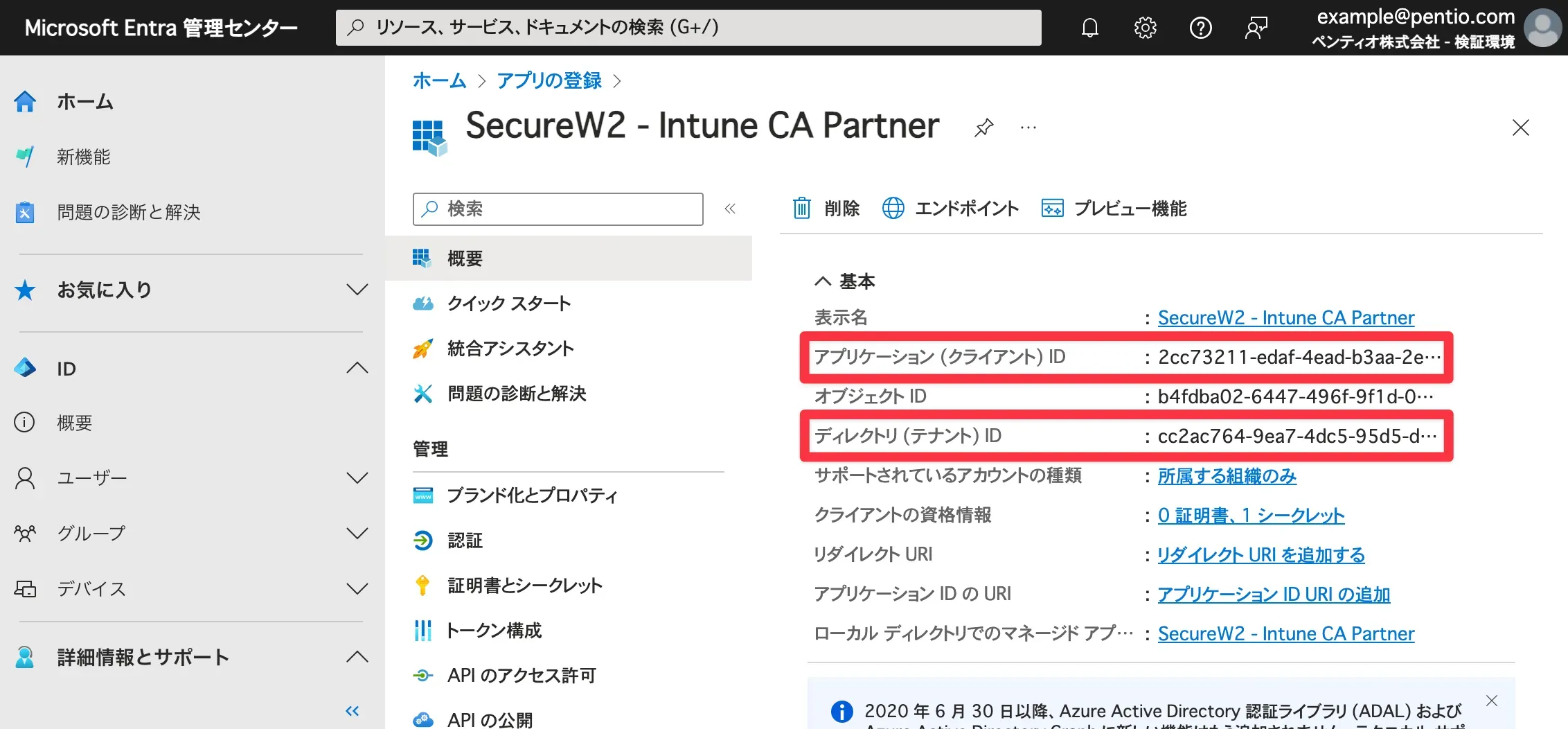This screenshot has height=729, width=1568.
Task: Open the settings gear icon
Action: [x=1145, y=28]
